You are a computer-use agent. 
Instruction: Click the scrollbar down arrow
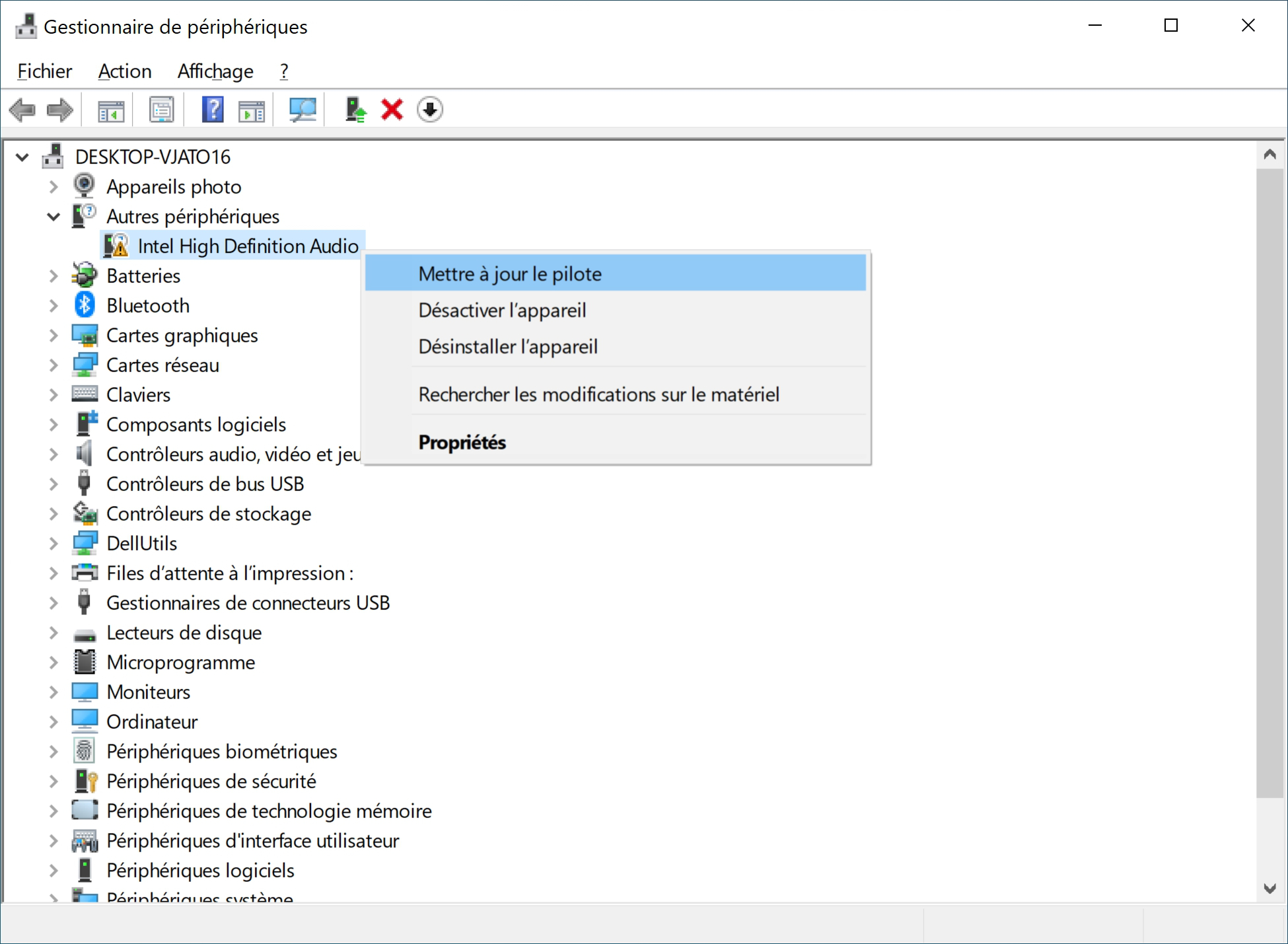click(x=1270, y=889)
